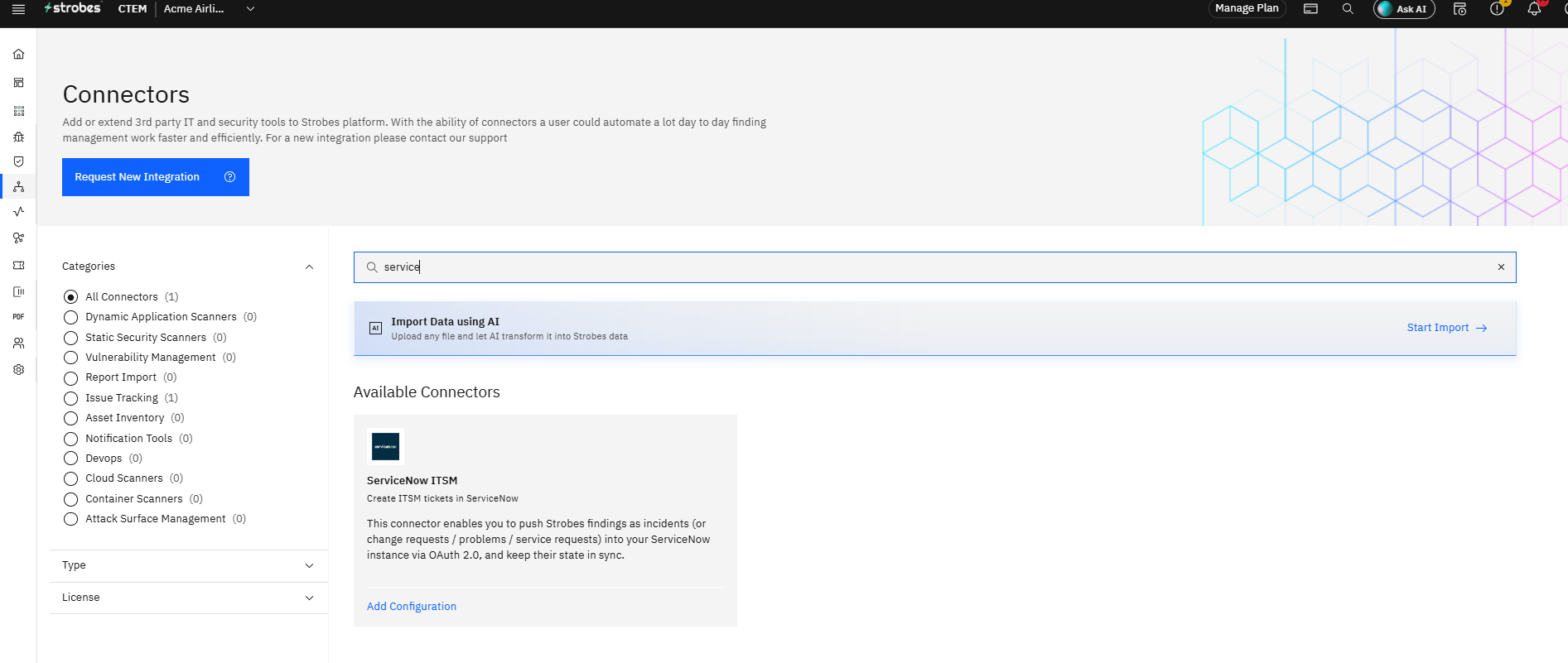1568x663 pixels.
Task: Open the ticket icon in the sidebar
Action: 18,266
